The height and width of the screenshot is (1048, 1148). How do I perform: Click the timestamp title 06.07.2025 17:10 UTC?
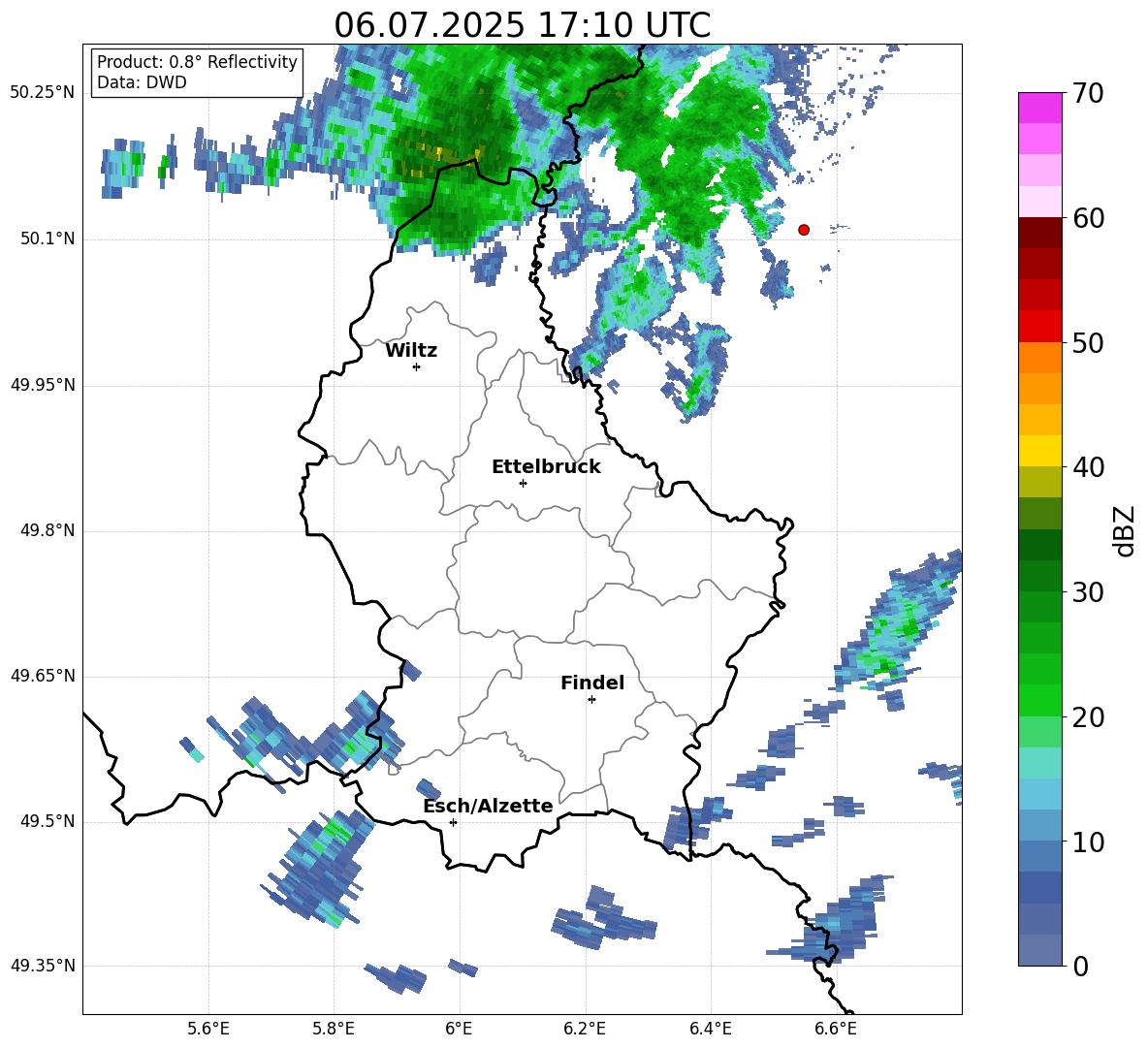click(522, 25)
